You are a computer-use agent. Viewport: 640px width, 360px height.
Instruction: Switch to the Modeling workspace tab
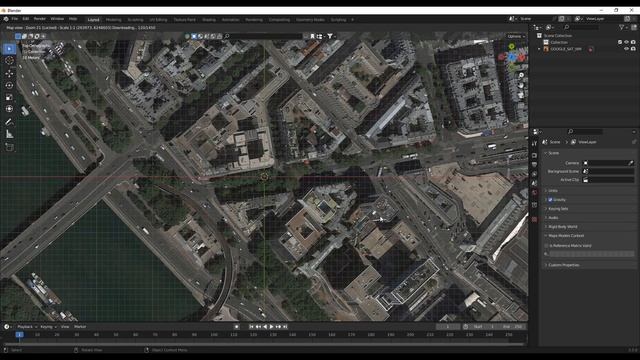tap(113, 20)
